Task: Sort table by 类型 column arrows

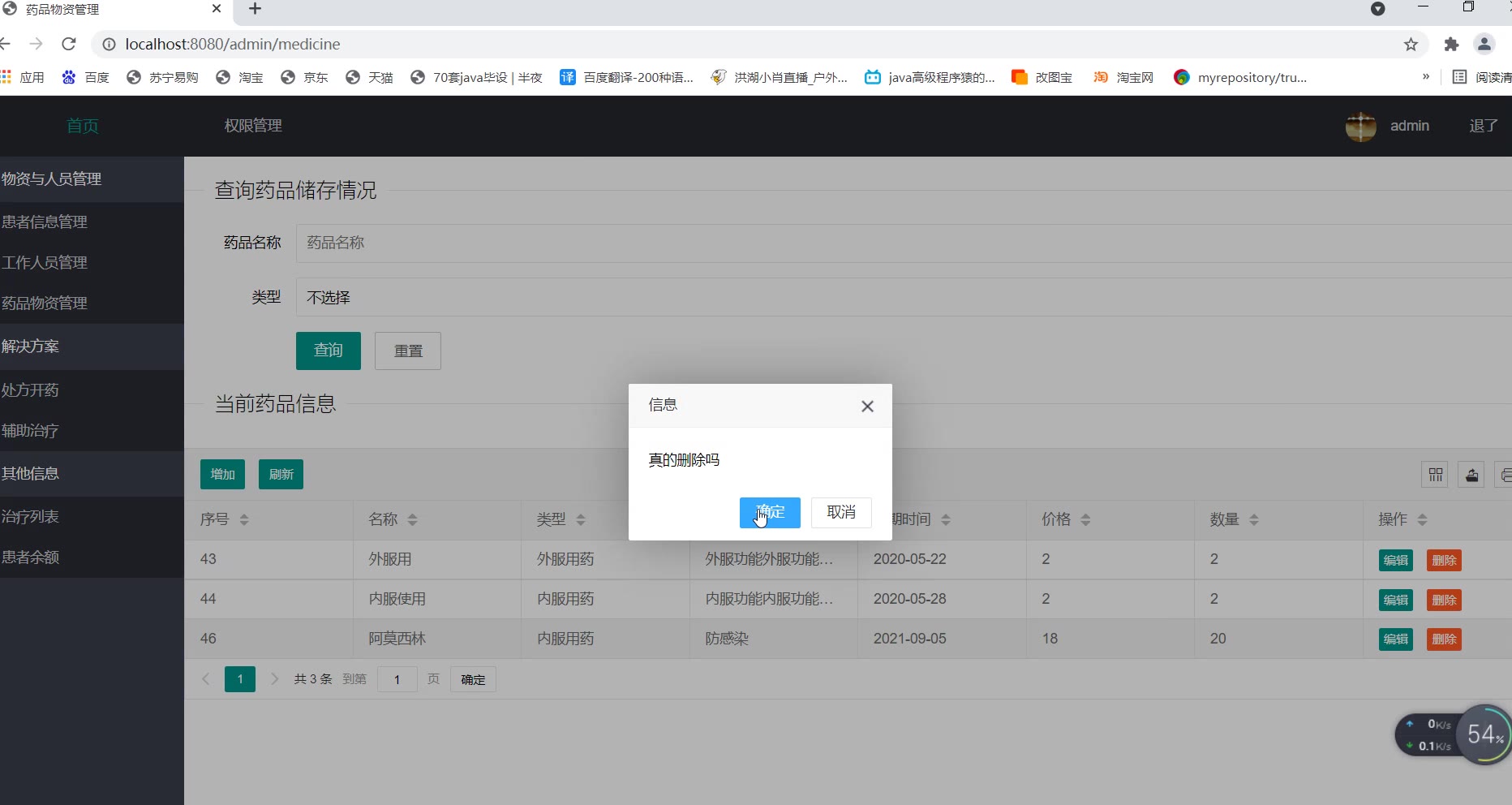Action: pyautogui.click(x=581, y=519)
